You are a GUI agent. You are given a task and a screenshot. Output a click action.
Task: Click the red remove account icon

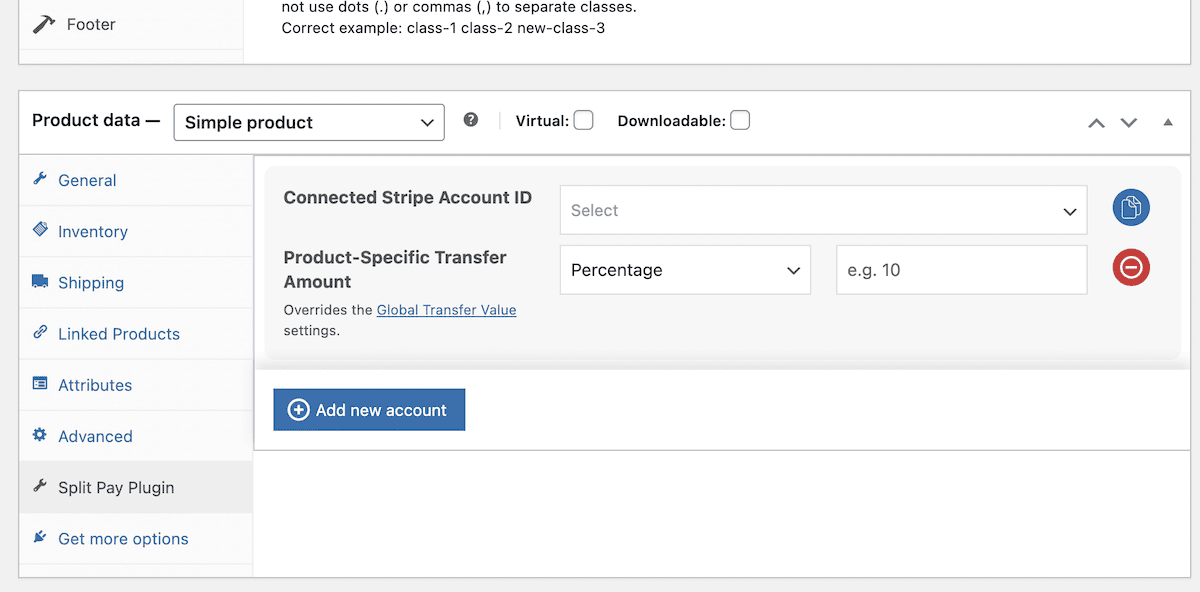pyautogui.click(x=1131, y=268)
